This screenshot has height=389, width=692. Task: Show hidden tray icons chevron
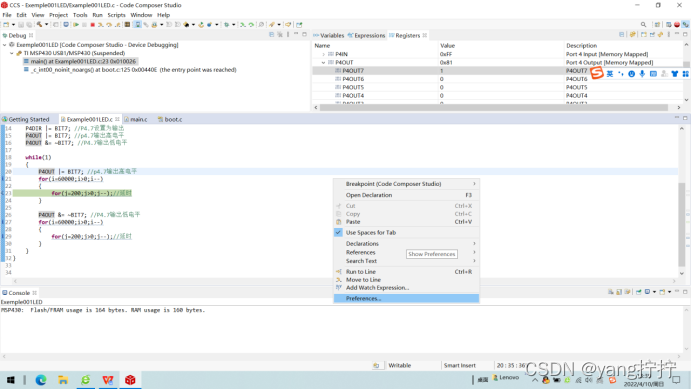(x=535, y=380)
